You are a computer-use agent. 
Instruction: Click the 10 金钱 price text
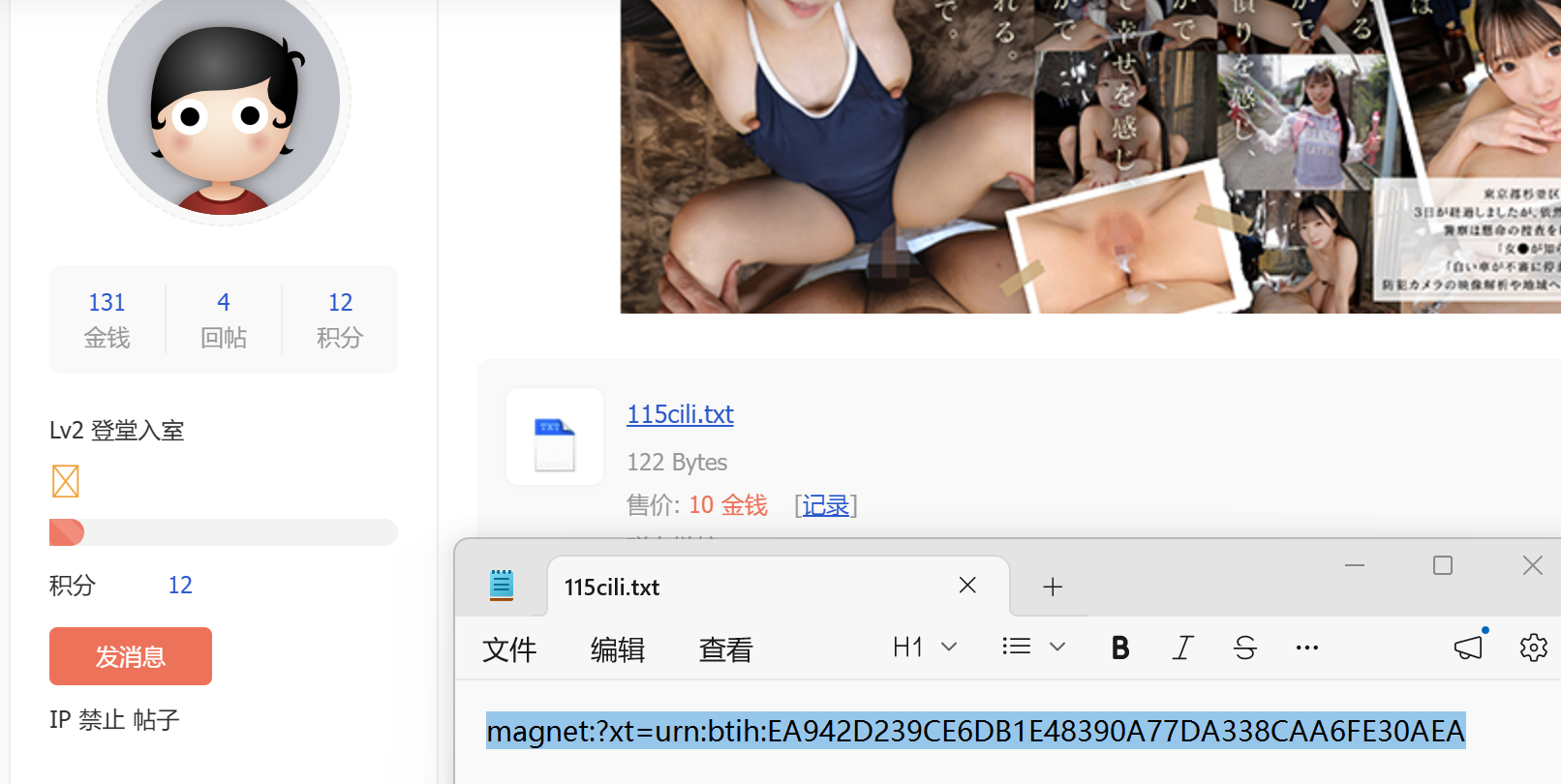pos(728,505)
